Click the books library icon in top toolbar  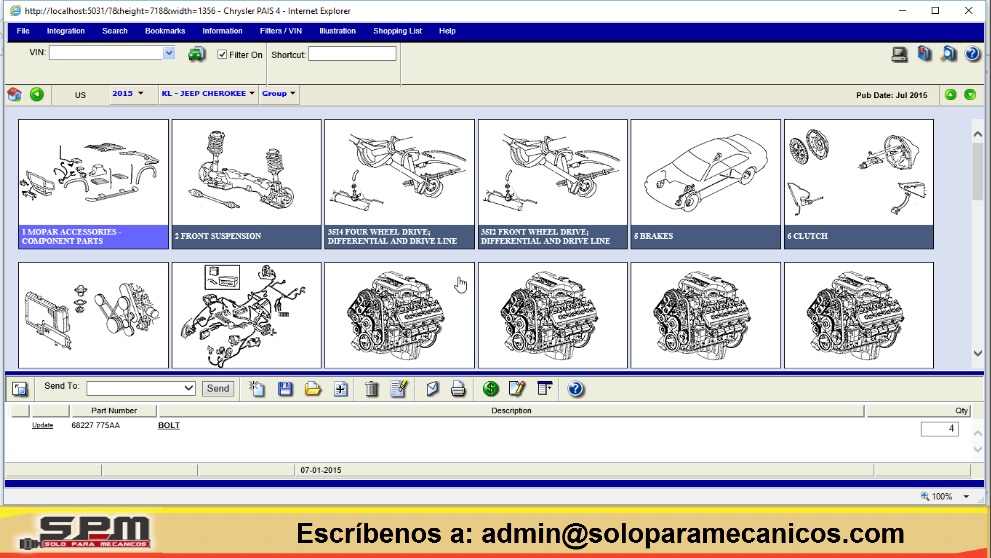coord(925,54)
